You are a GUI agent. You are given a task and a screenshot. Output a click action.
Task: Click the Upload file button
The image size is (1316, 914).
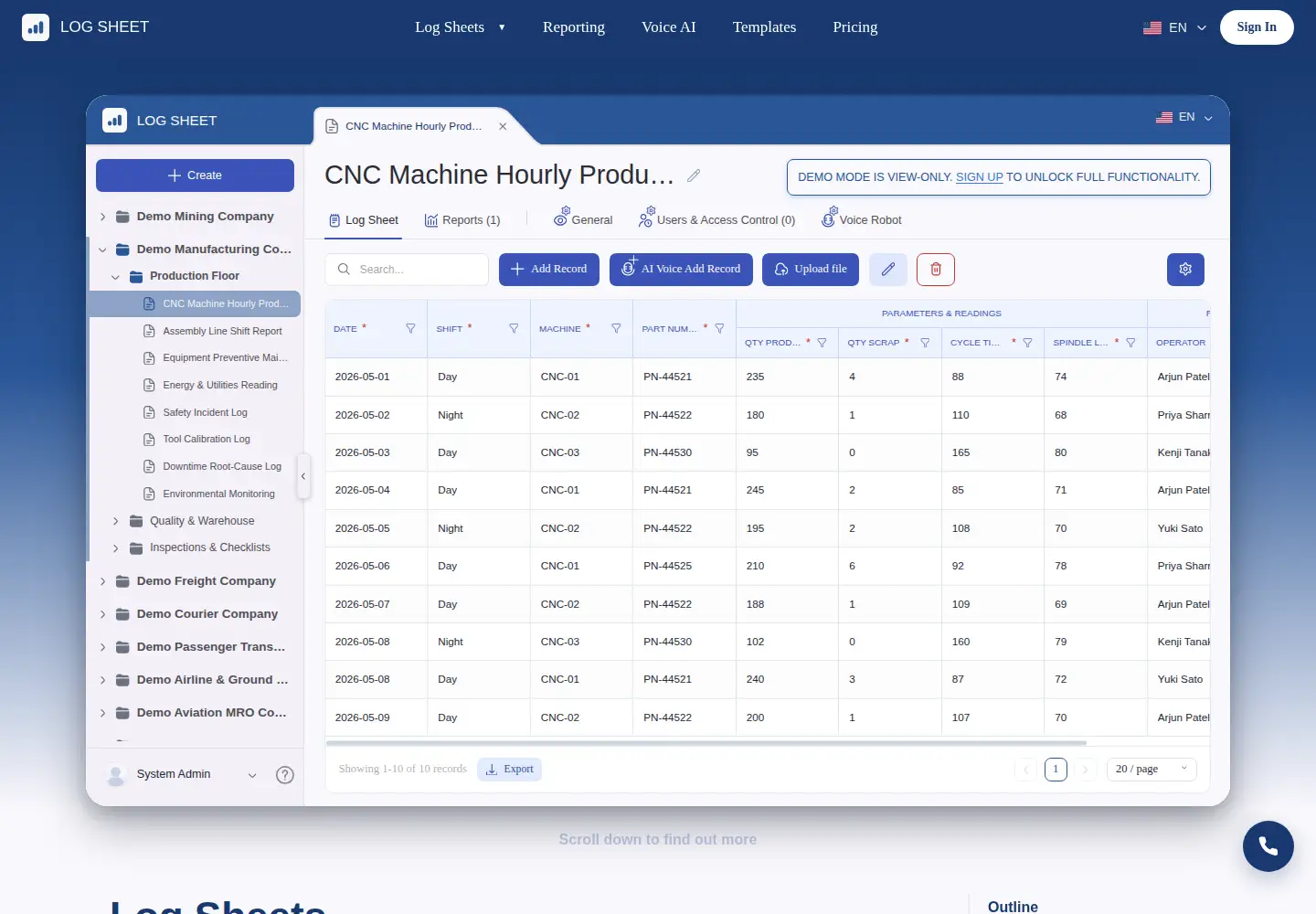pyautogui.click(x=811, y=270)
